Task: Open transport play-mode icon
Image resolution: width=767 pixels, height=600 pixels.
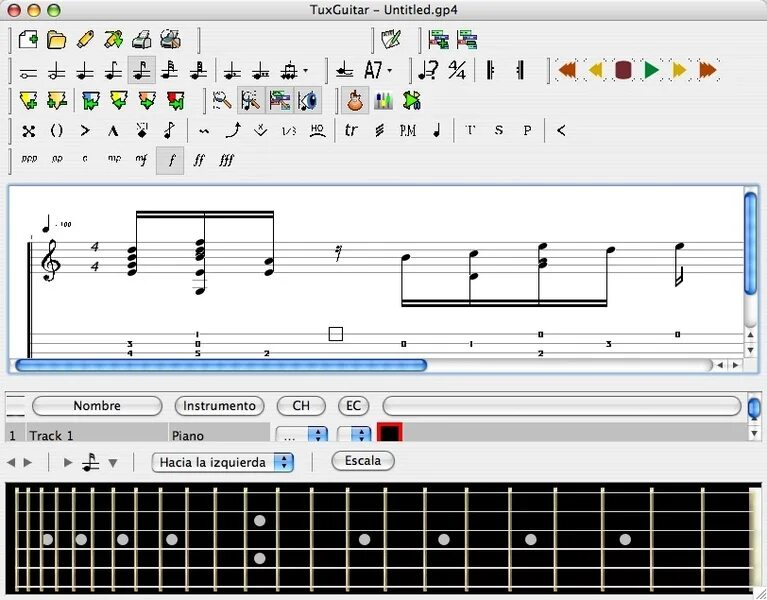Action: click(x=412, y=101)
